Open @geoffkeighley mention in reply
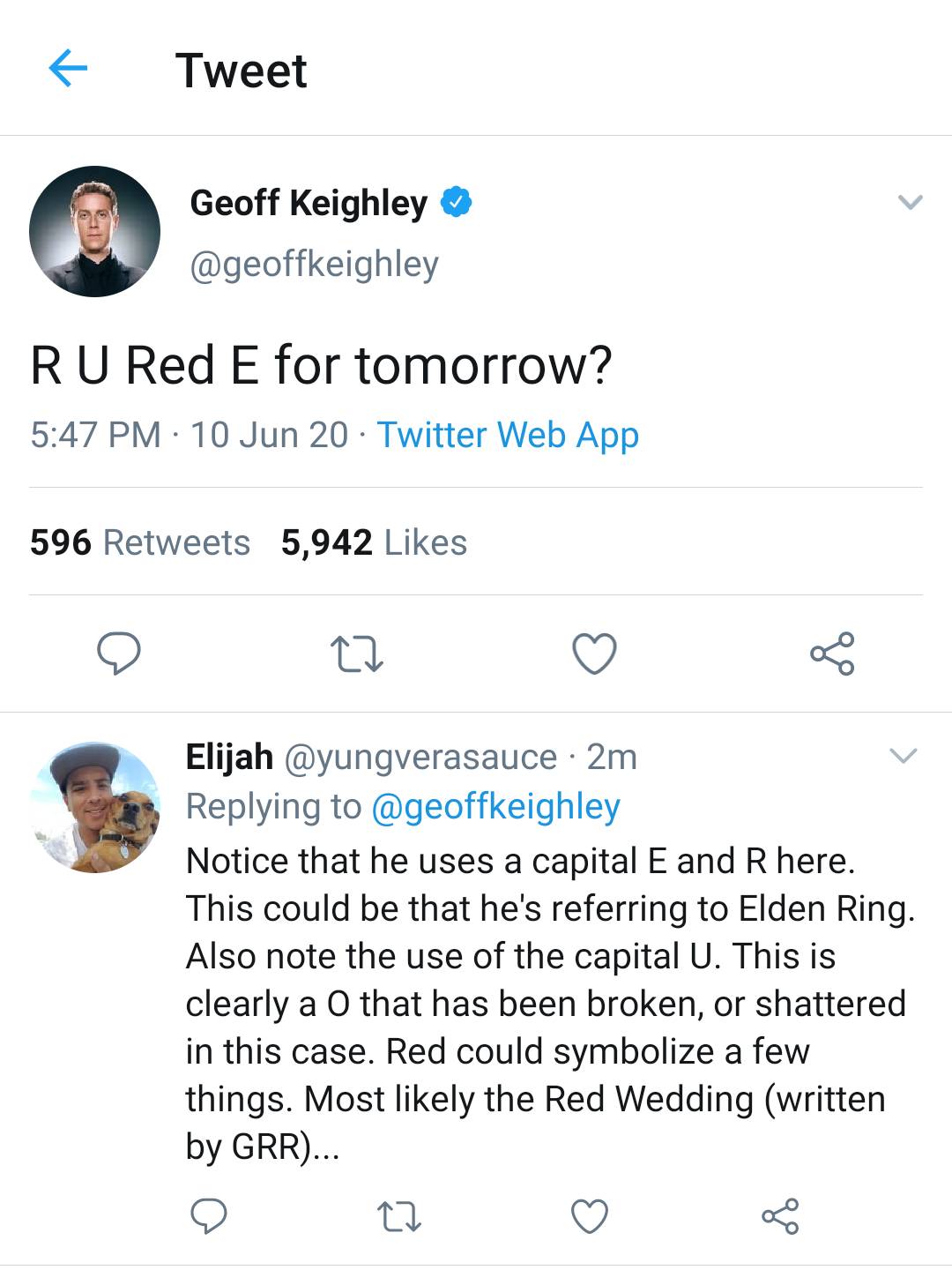952x1270 pixels. pos(496,806)
